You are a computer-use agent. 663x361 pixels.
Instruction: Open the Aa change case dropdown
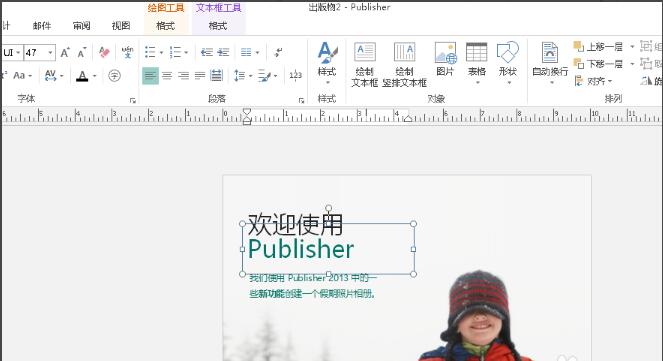point(22,76)
